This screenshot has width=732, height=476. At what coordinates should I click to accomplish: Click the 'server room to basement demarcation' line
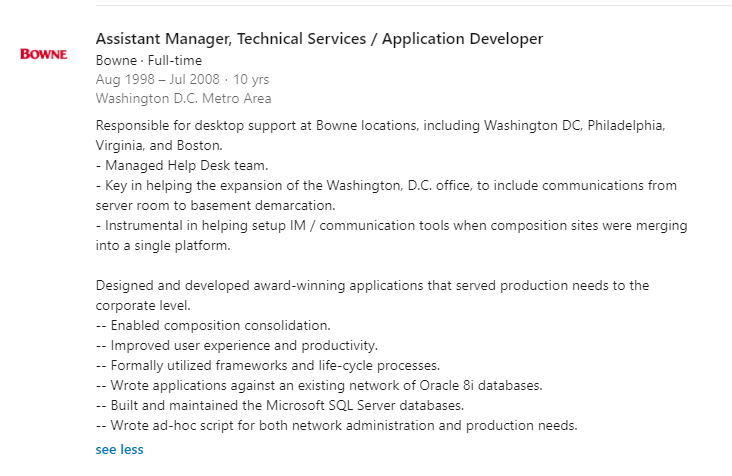pyautogui.click(x=216, y=206)
